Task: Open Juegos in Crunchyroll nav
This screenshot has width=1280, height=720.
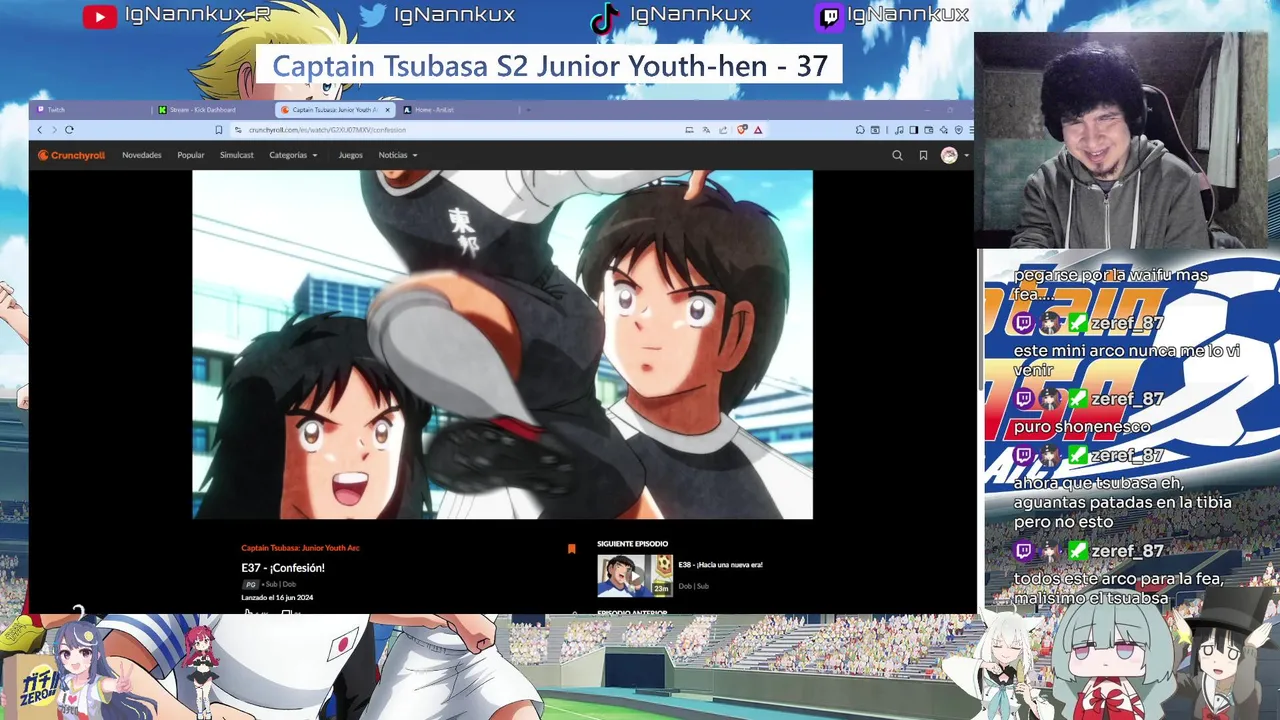Action: coord(350,155)
